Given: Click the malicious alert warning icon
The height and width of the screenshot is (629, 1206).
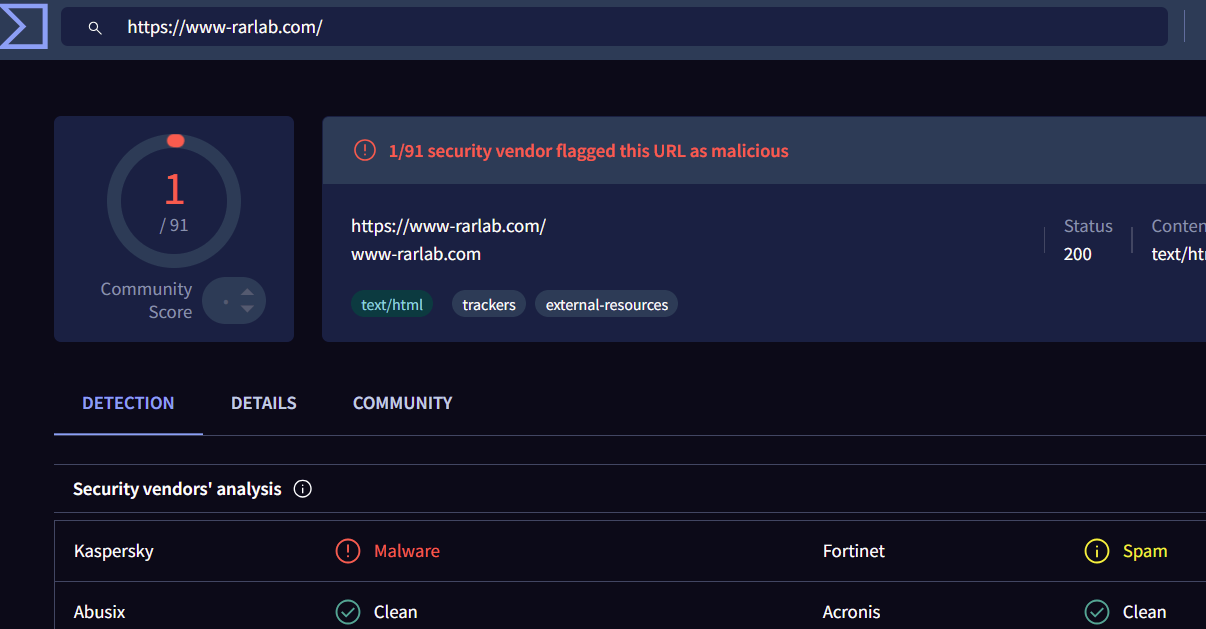Looking at the screenshot, I should coord(365,151).
